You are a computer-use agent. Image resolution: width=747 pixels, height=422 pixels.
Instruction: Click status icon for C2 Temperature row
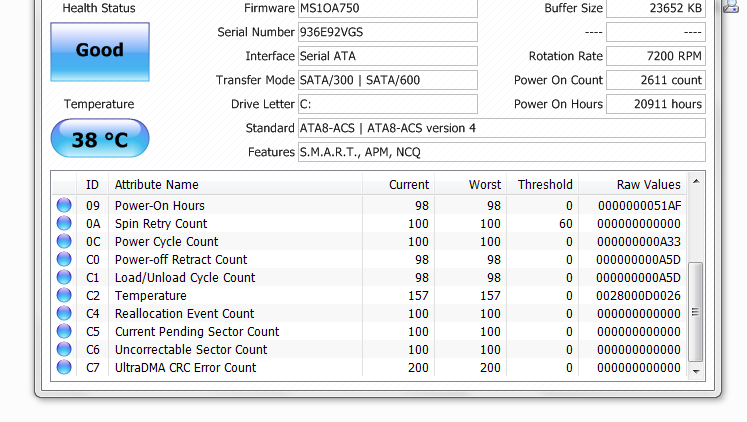coord(64,295)
